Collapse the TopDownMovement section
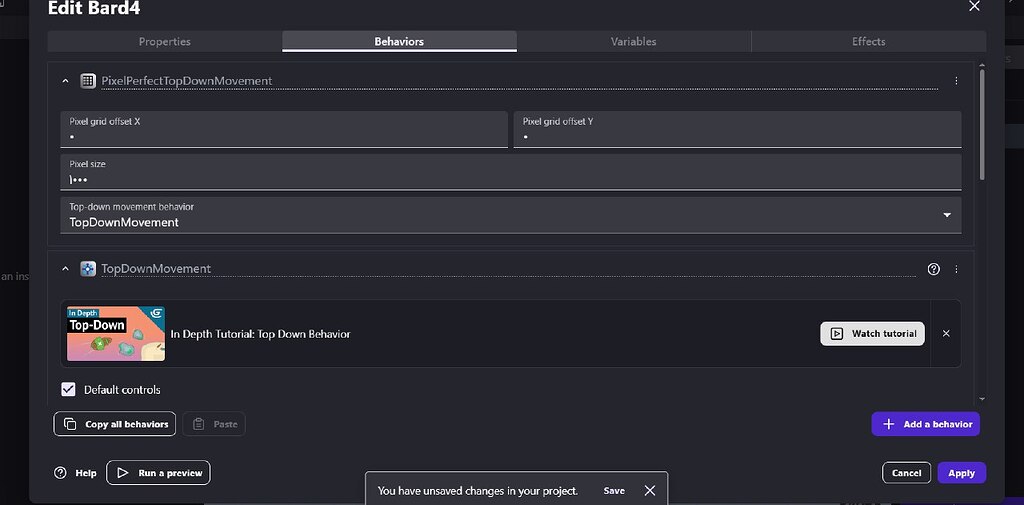Screen dimensions: 1024x505 pyautogui.click(x=66, y=269)
